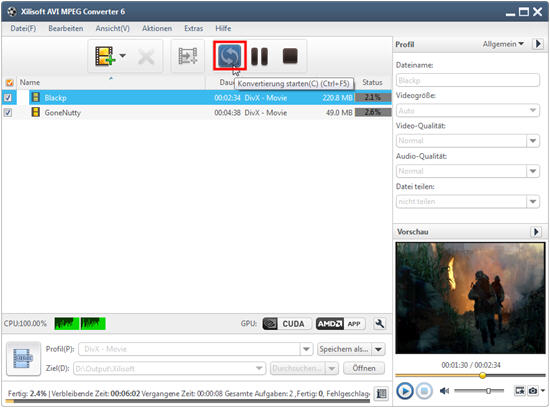Screen dimensions: 550x408
Task: Uncheck the GoneNutty file checkbox
Action: (x=8, y=113)
